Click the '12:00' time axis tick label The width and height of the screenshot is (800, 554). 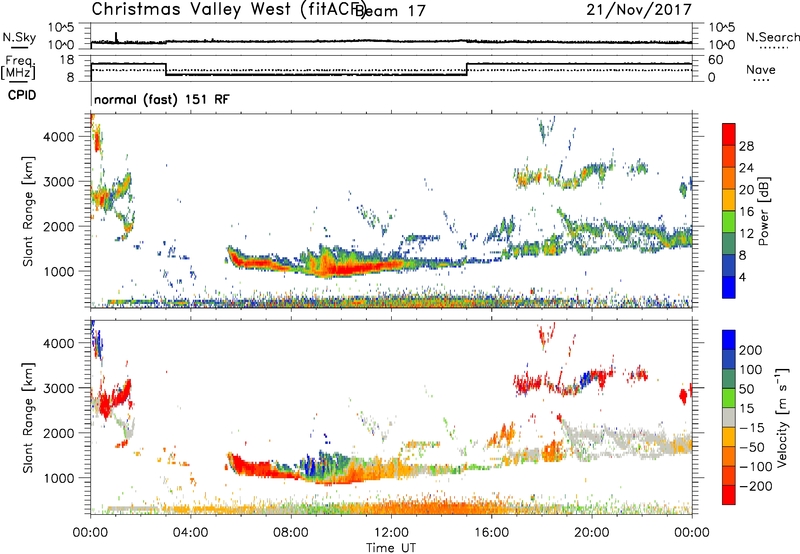[x=391, y=533]
